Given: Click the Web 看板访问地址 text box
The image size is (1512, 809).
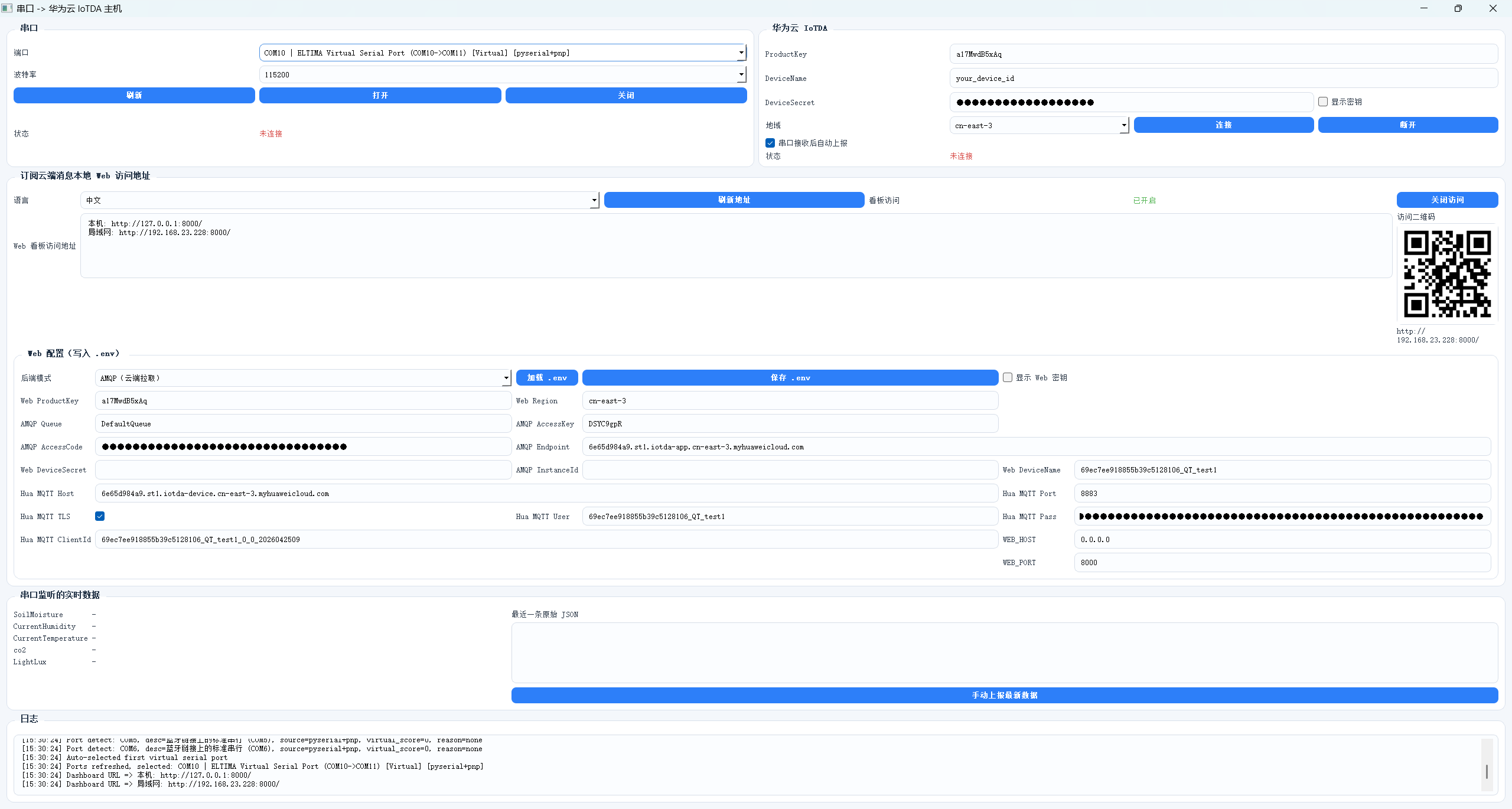Looking at the screenshot, I should pos(736,246).
